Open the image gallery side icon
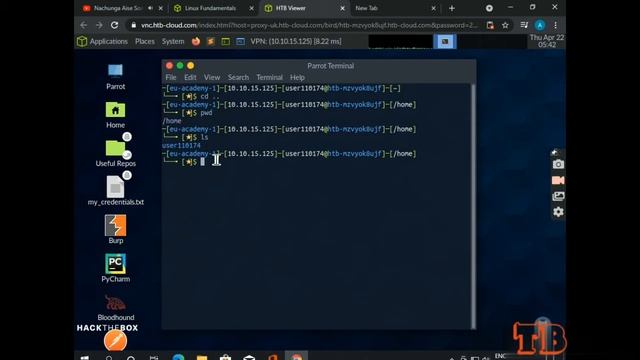The height and width of the screenshot is (360, 640). (x=558, y=196)
